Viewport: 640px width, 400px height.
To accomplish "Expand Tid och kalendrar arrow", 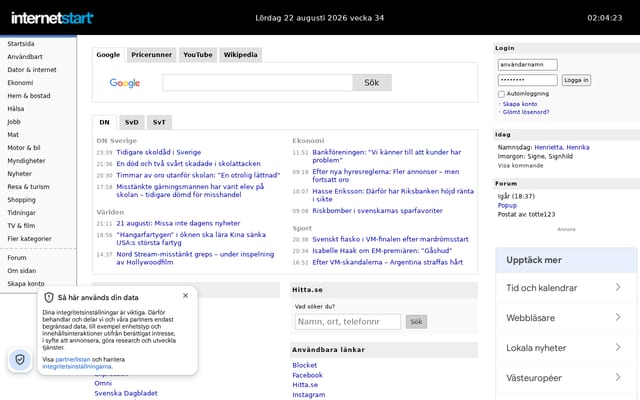I will point(618,287).
